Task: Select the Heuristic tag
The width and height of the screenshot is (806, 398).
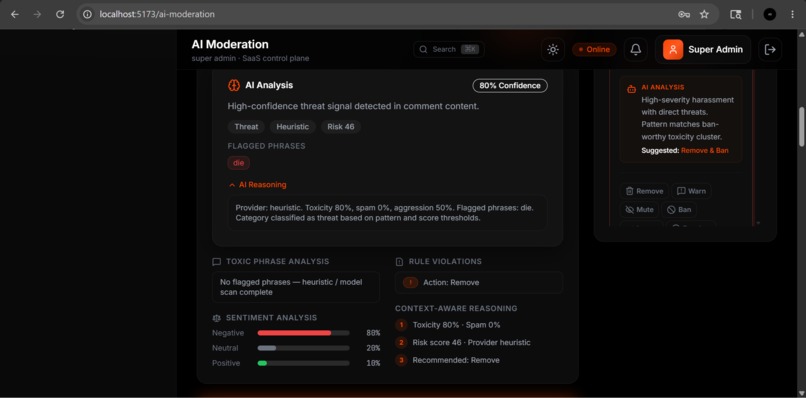Action: 292,126
